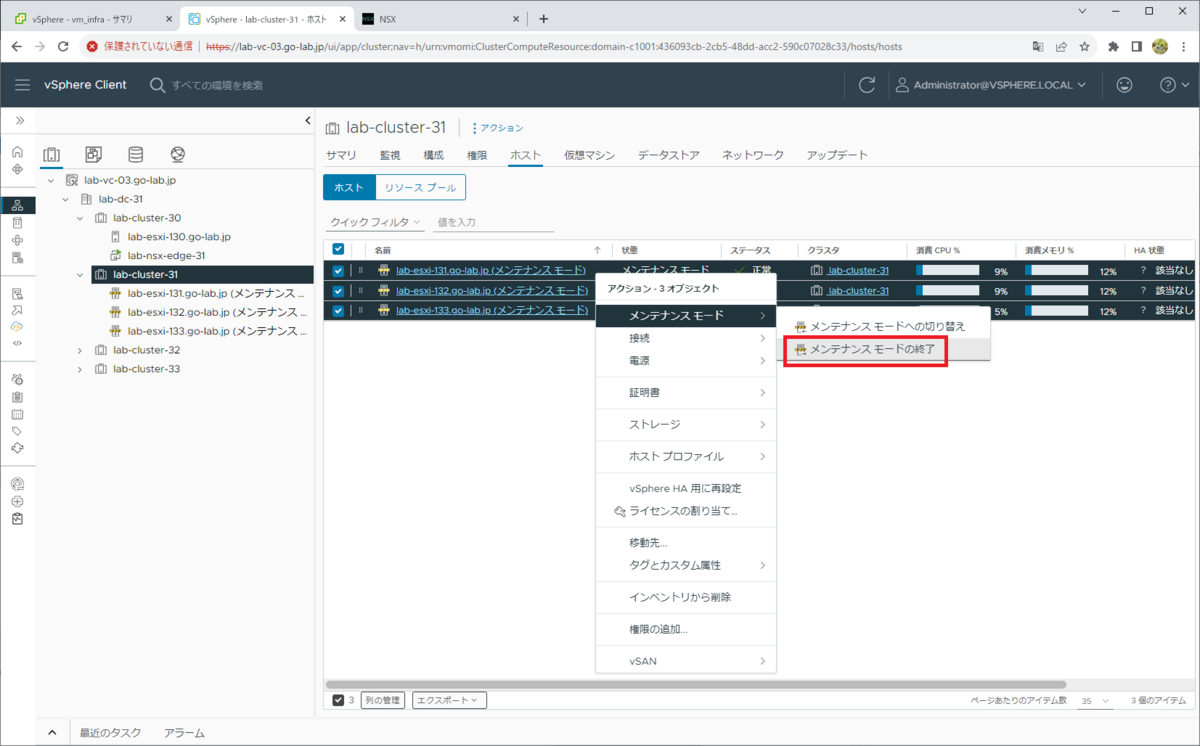Collapse the lab-cluster-30 tree node

click(81, 218)
